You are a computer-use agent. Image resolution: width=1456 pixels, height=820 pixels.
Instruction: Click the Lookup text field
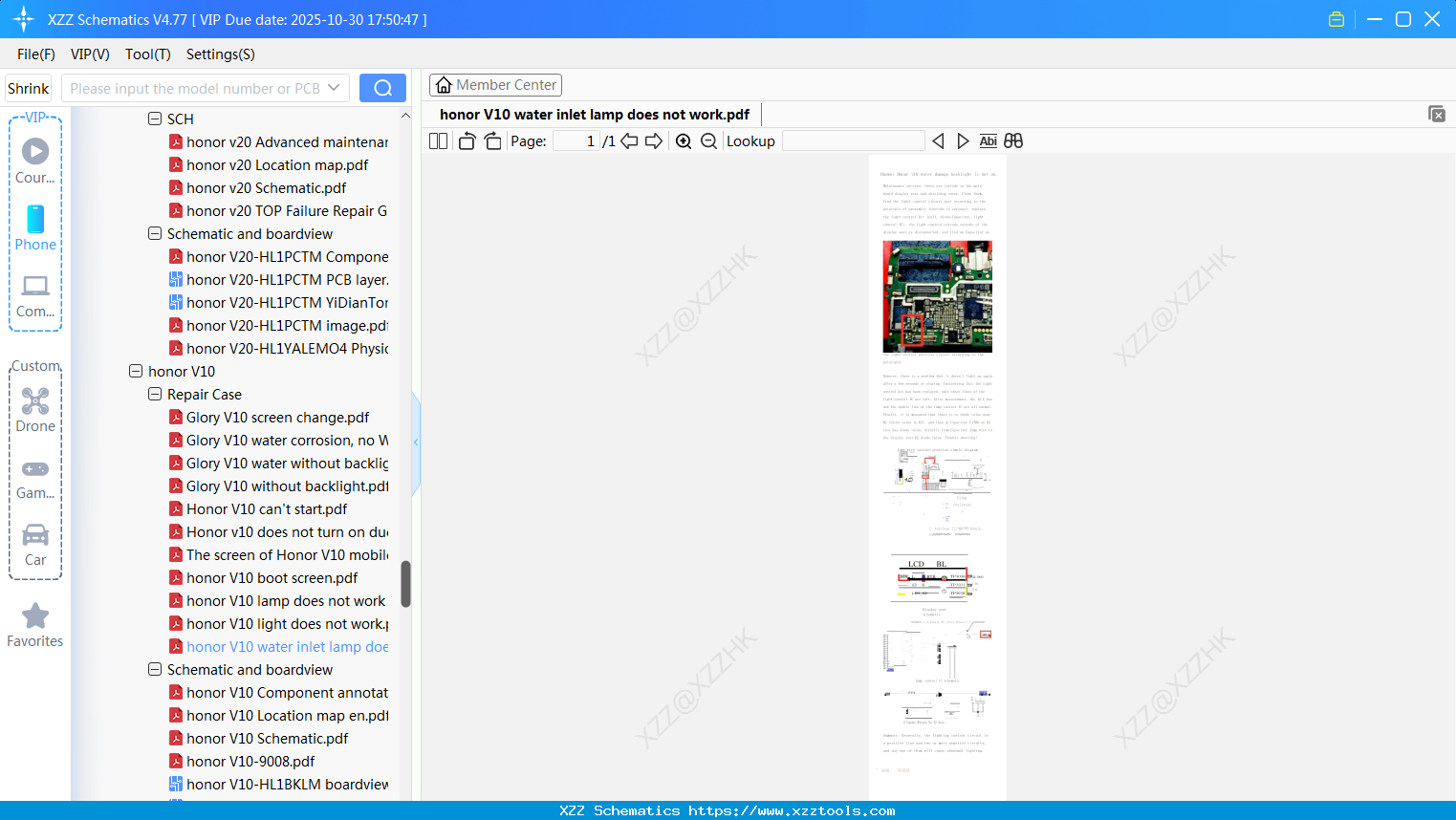[854, 140]
